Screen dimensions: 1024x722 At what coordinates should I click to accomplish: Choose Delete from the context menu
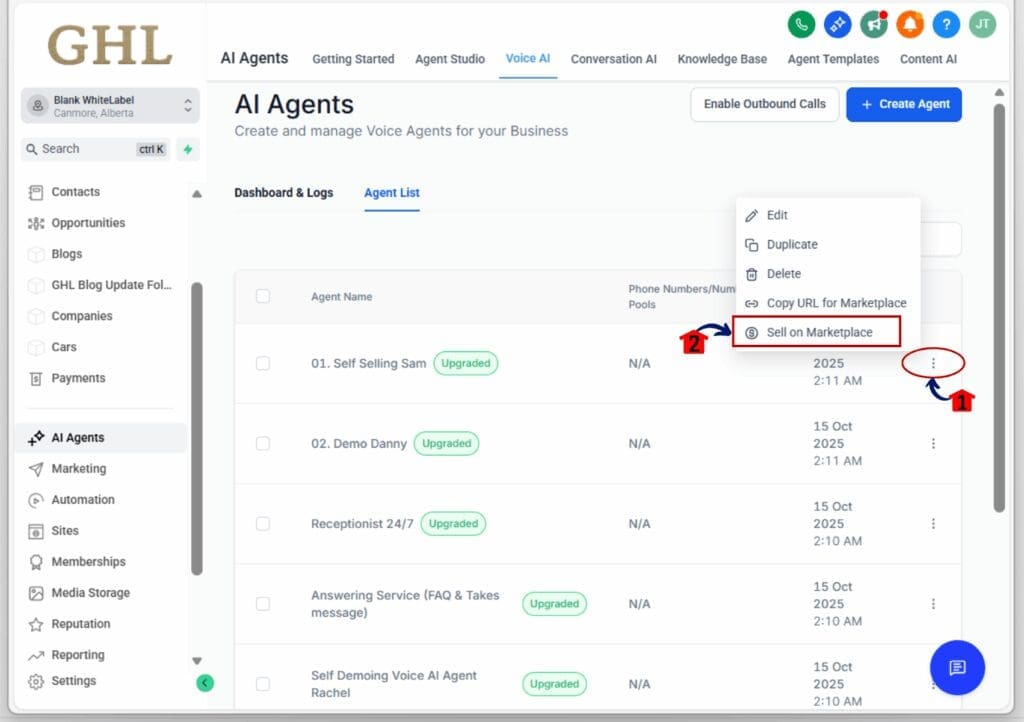828,274
